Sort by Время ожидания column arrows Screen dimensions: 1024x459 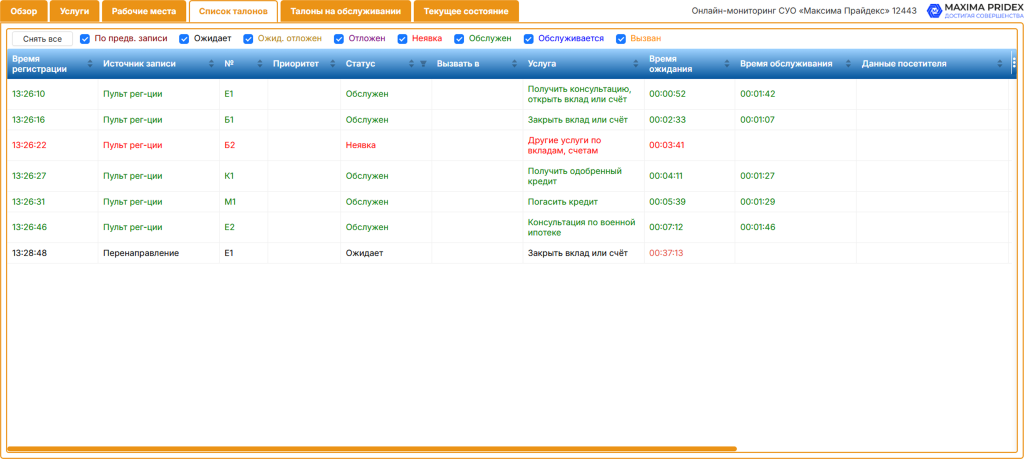[x=727, y=64]
